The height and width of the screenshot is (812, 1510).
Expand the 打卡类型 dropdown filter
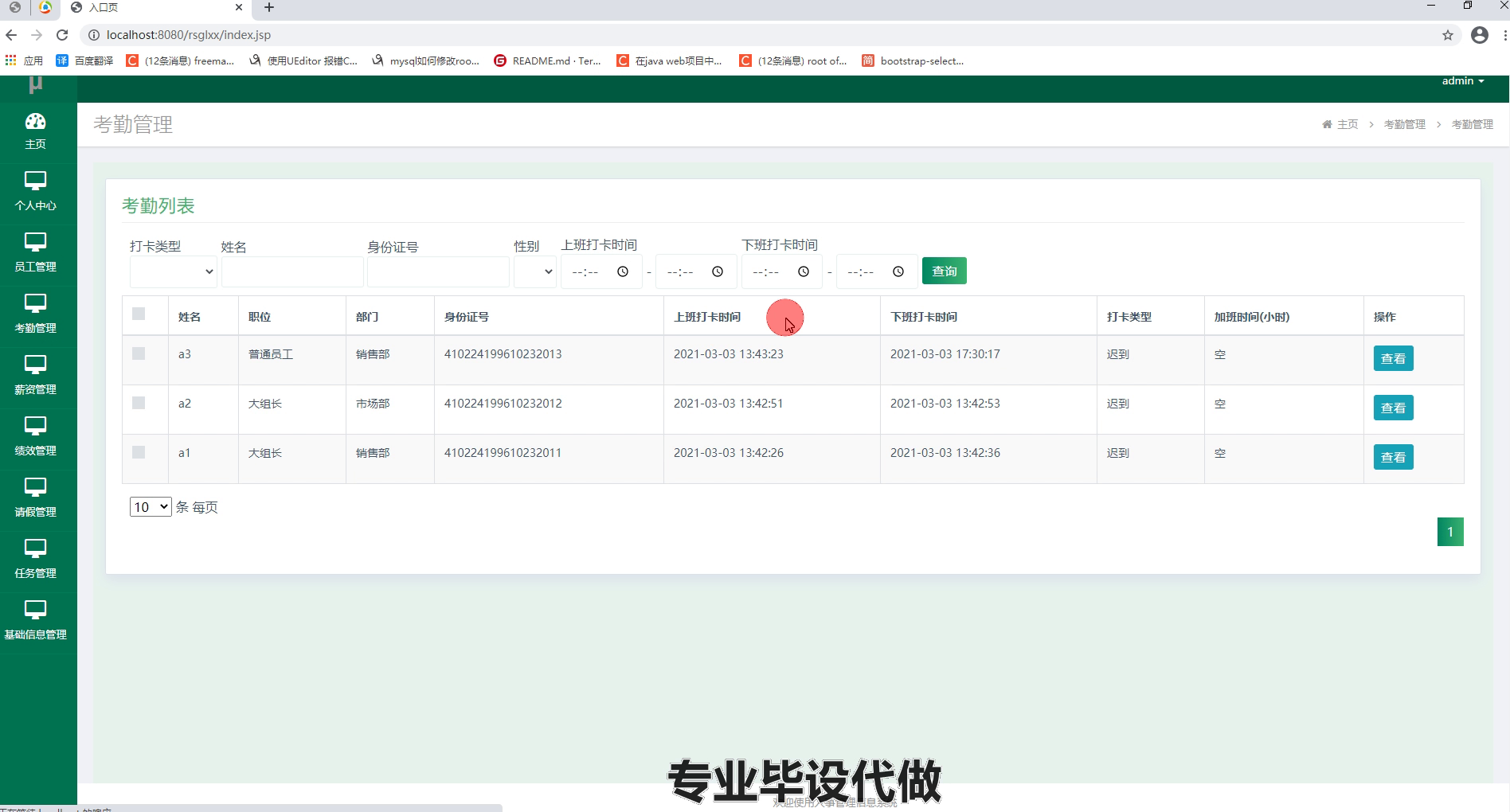point(174,271)
